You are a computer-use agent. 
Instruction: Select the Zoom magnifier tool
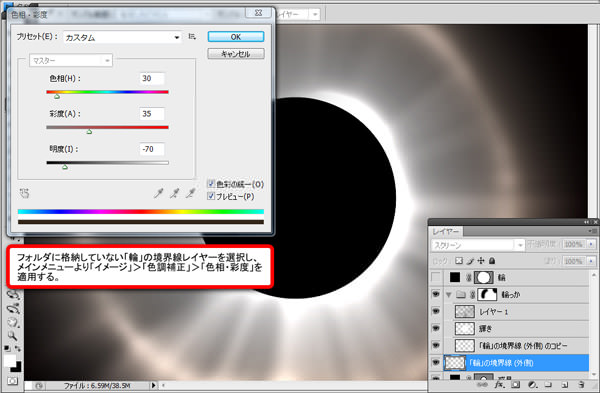tap(13, 336)
